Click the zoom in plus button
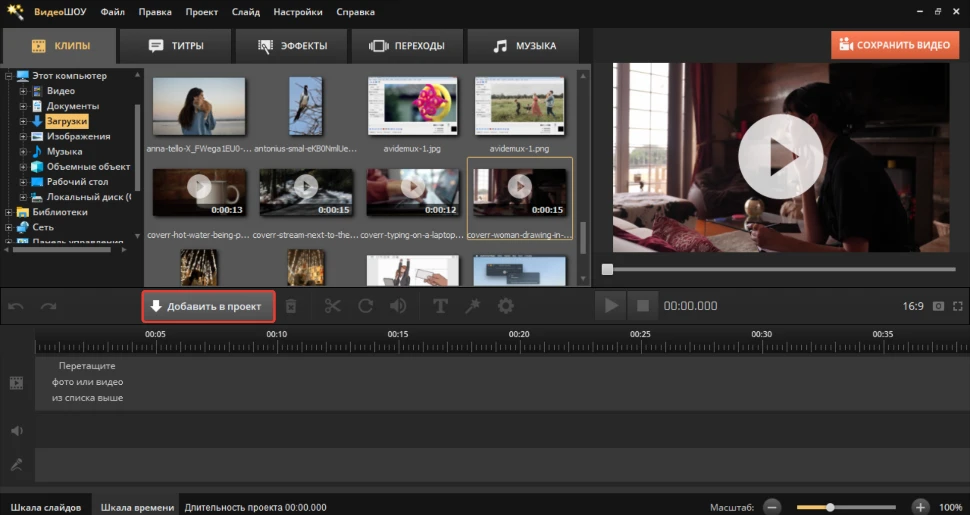The height and width of the screenshot is (515, 970). (920, 507)
